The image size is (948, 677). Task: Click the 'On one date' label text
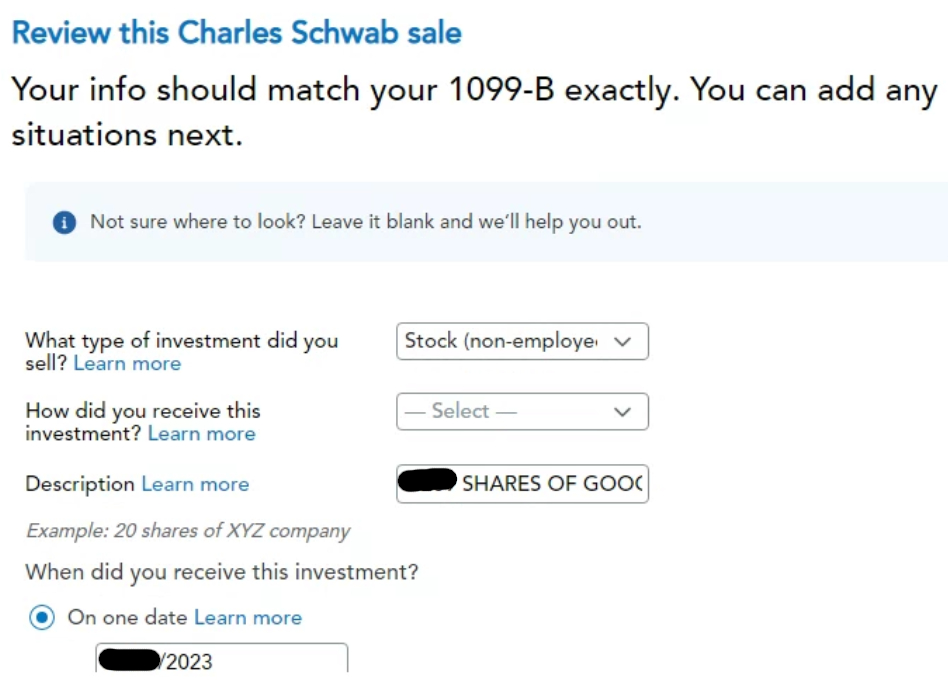[x=128, y=617]
